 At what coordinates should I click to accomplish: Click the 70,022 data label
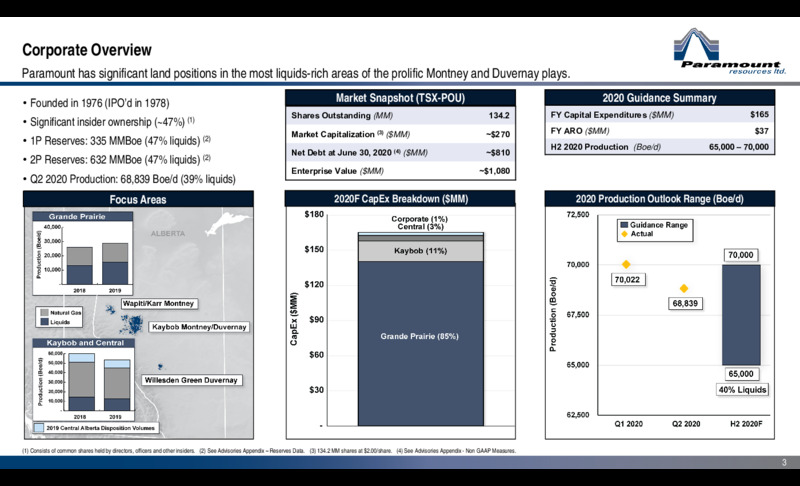pos(627,279)
